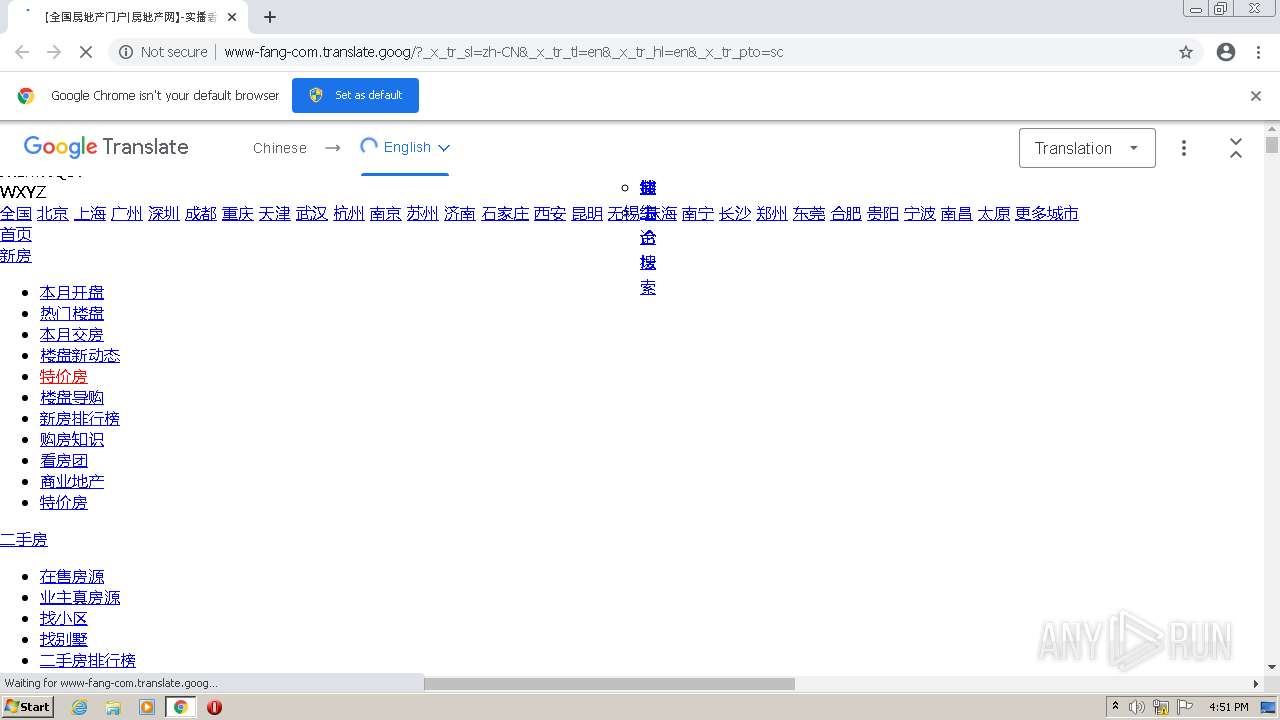Open the 在售房源 link

tap(72, 576)
